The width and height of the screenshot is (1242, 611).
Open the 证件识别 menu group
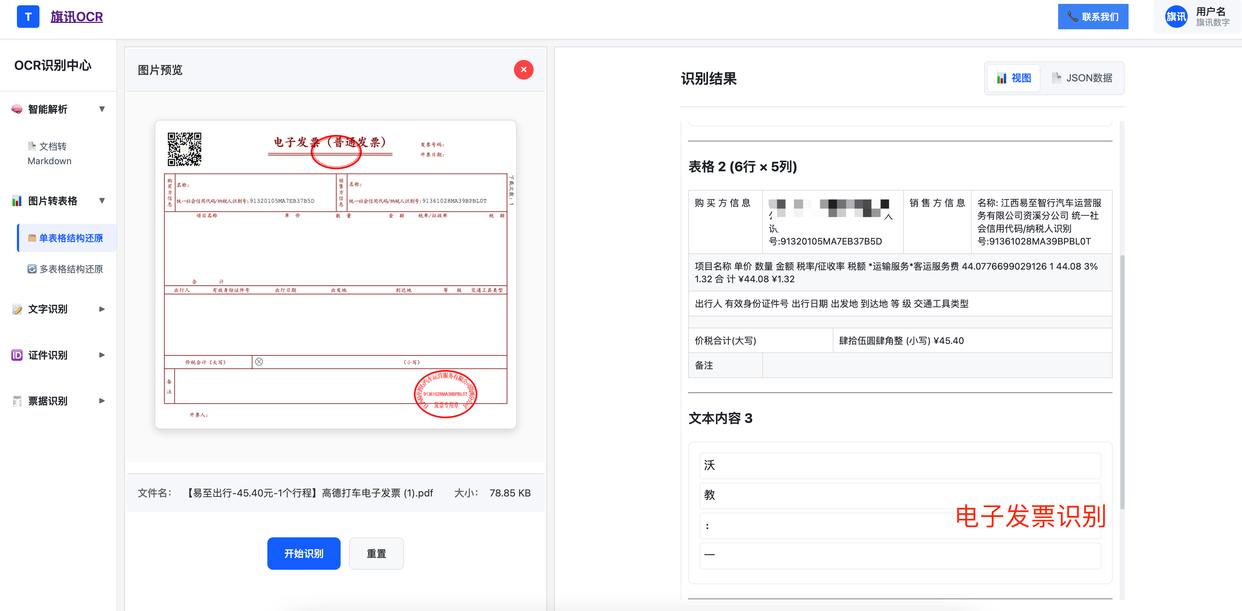point(58,355)
